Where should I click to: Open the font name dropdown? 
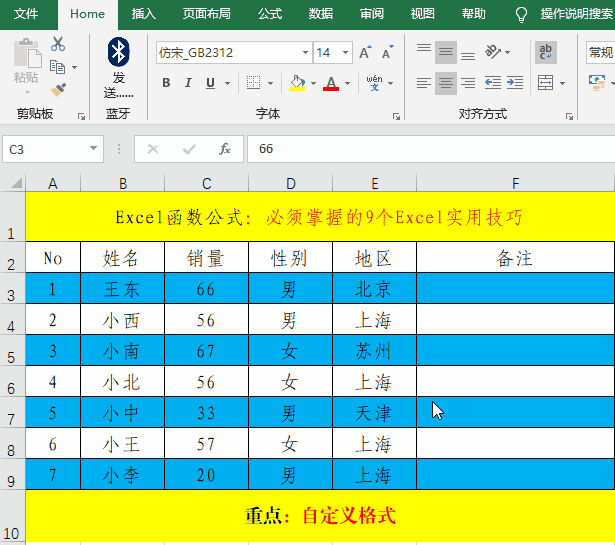pyautogui.click(x=304, y=52)
